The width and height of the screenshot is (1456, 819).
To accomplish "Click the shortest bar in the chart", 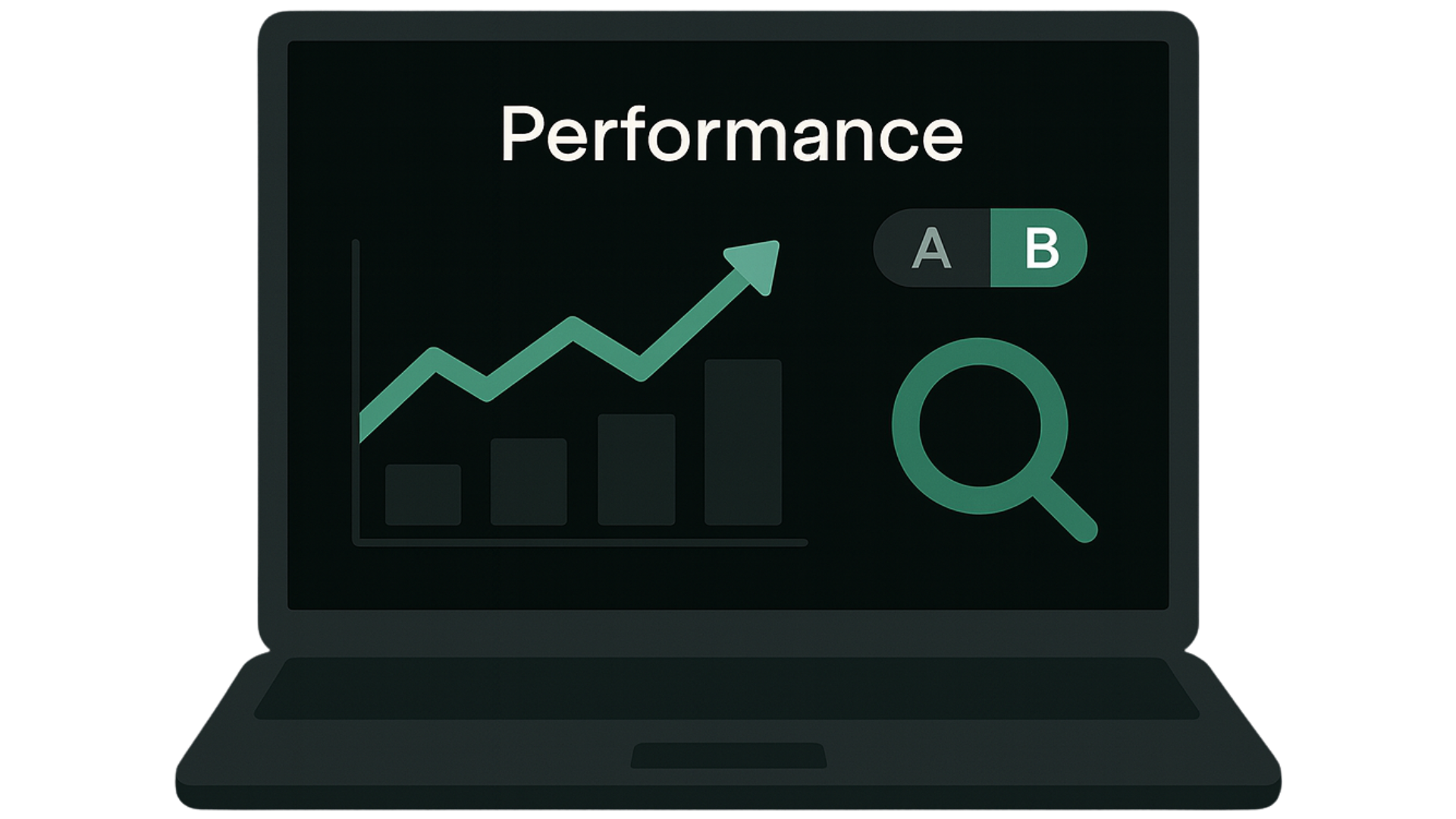I will tap(423, 494).
